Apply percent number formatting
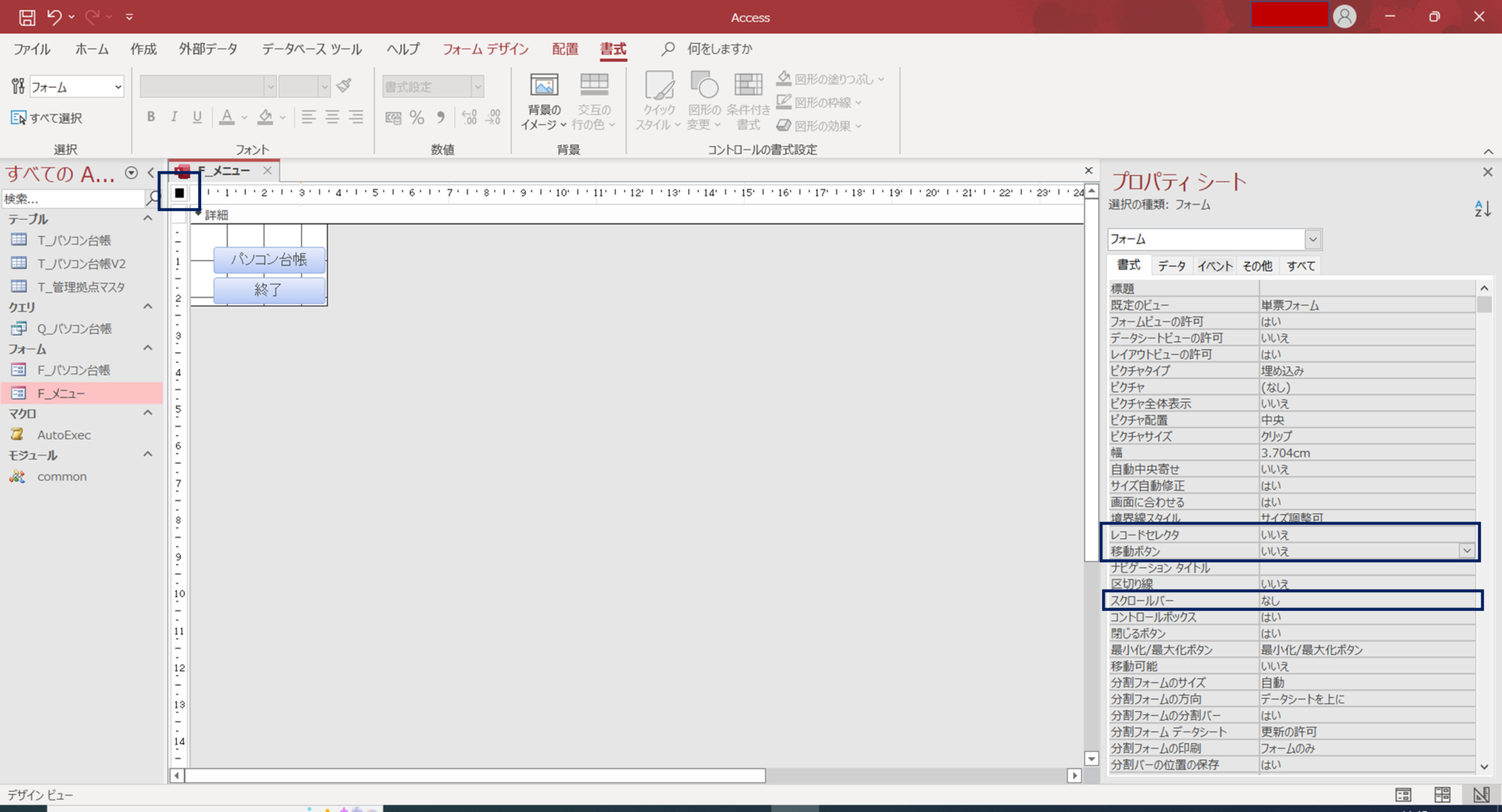Screen dimensions: 1502x812 pyautogui.click(x=417, y=117)
